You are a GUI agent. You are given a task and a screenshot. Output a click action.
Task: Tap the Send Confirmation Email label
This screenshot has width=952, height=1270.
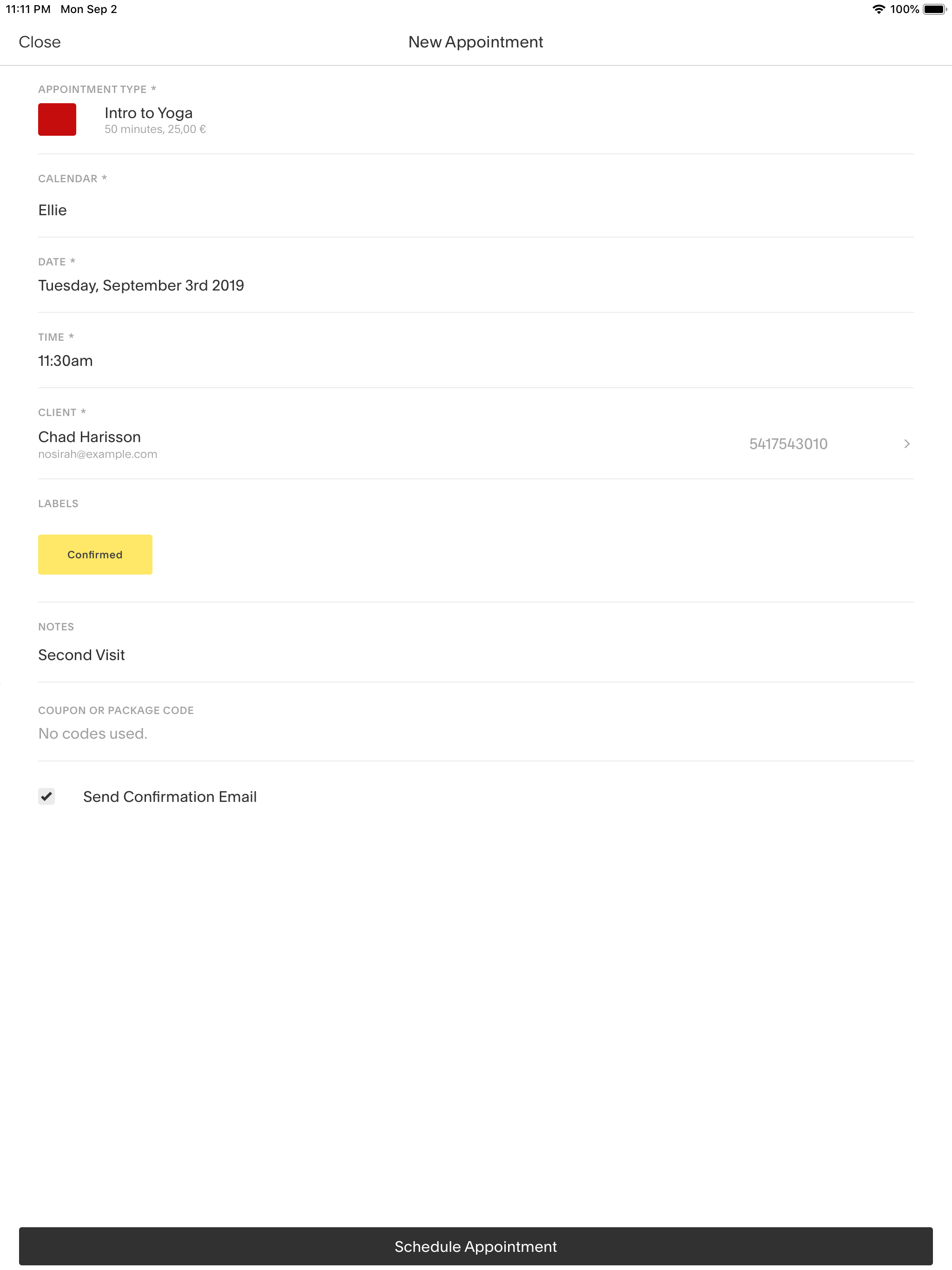(169, 796)
